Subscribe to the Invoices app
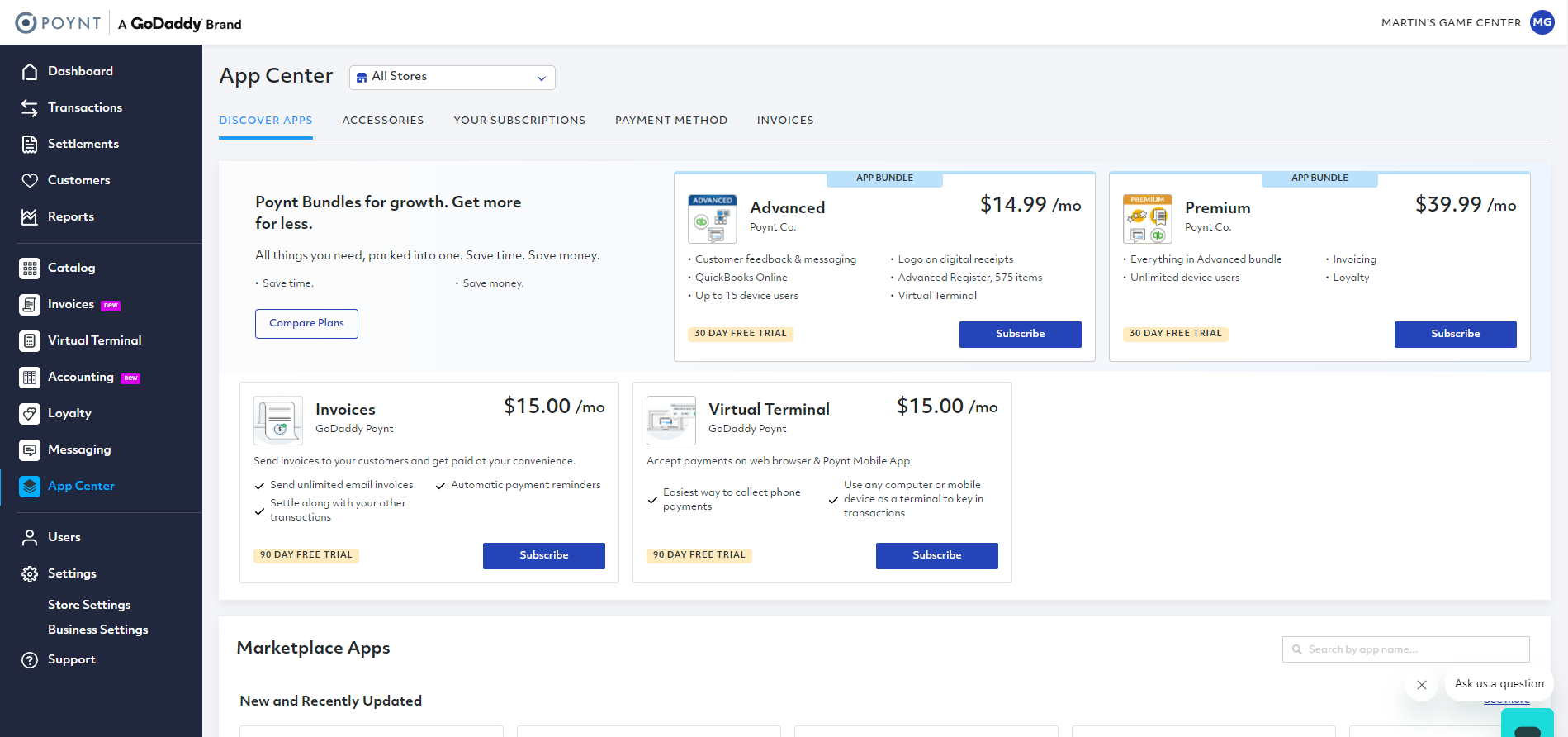The width and height of the screenshot is (1568, 737). coord(544,556)
